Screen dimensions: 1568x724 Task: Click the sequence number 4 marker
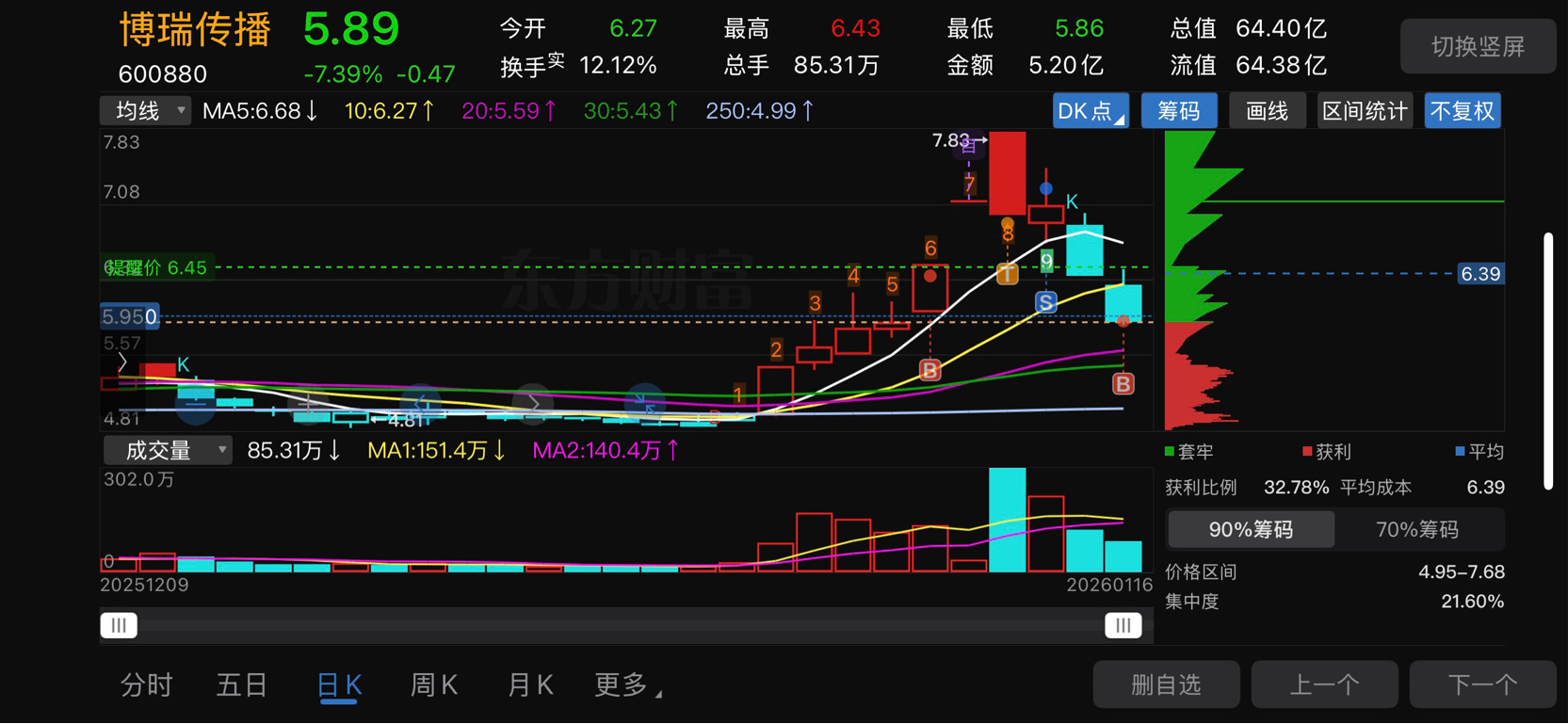[x=852, y=276]
